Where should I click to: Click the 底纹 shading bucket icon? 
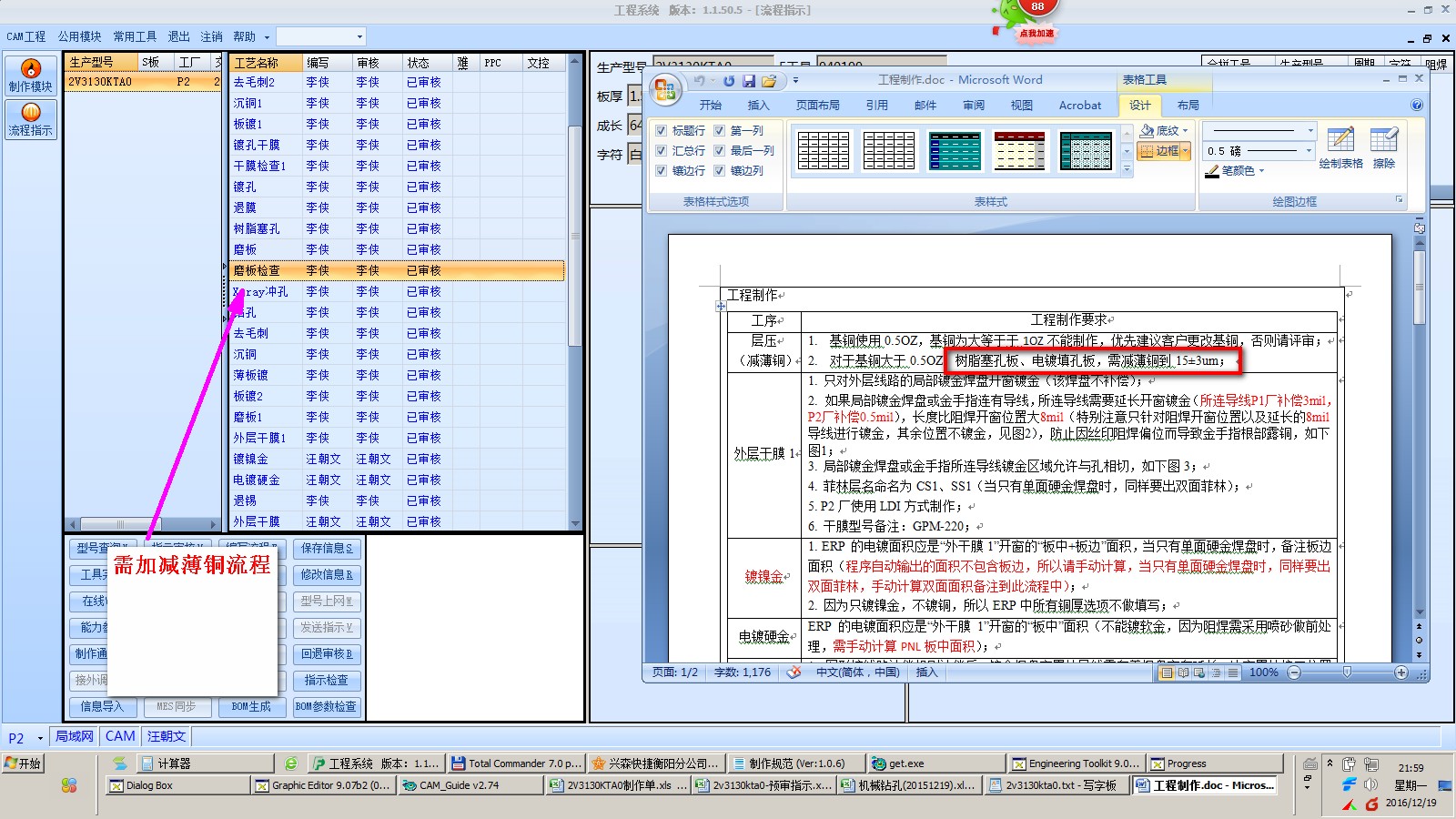coord(1148,131)
